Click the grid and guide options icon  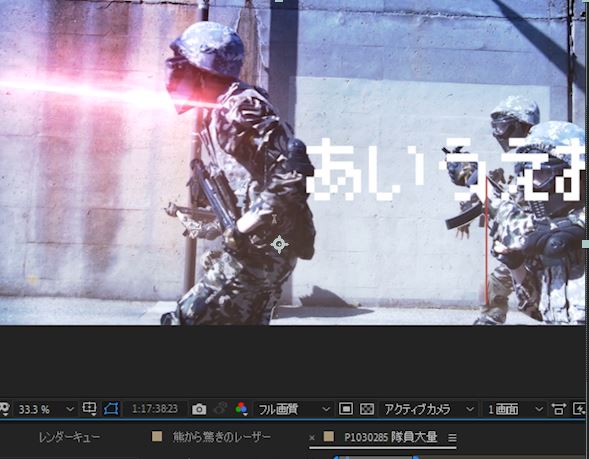(89, 409)
